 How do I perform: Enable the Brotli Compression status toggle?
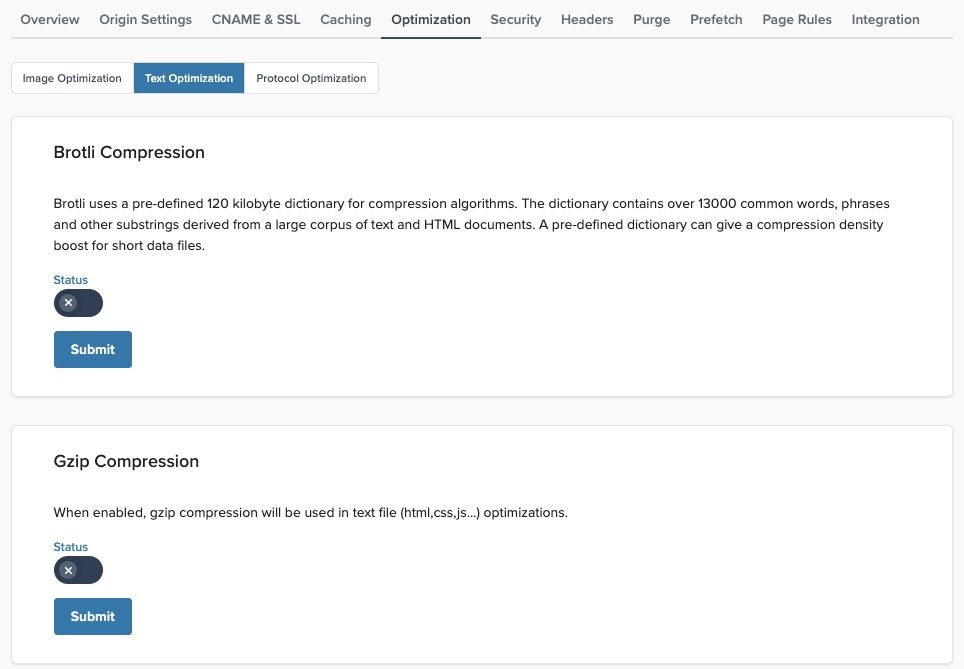(x=78, y=303)
